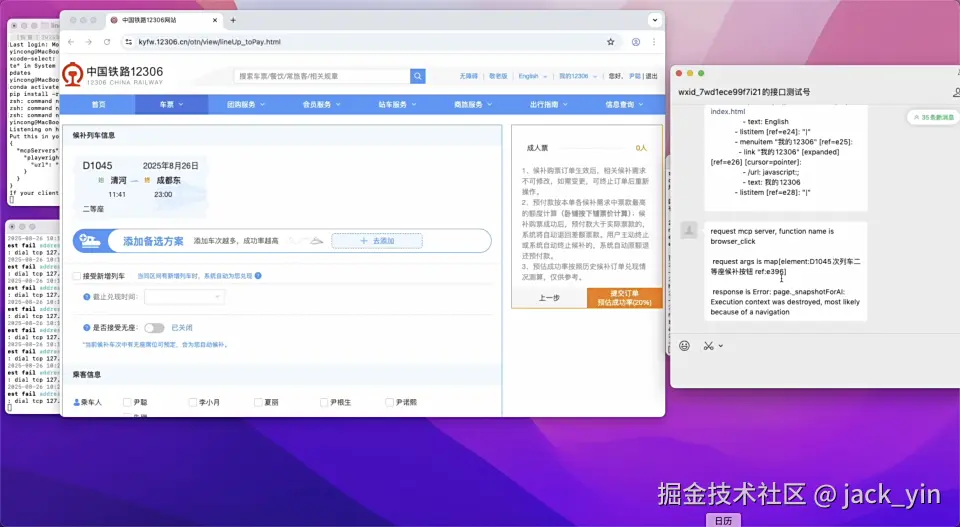The width and height of the screenshot is (960, 527).
Task: Click the 上一步 button
Action: pyautogui.click(x=549, y=297)
